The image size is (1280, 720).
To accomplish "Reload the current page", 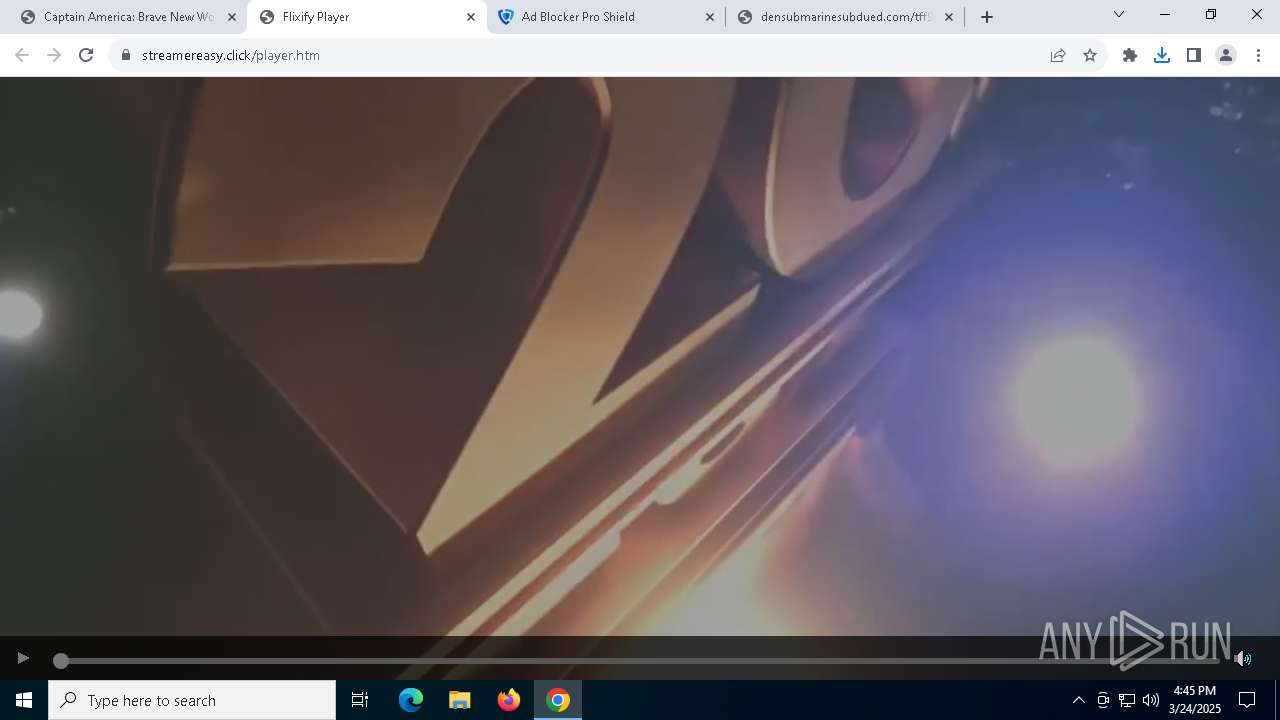I will (86, 55).
